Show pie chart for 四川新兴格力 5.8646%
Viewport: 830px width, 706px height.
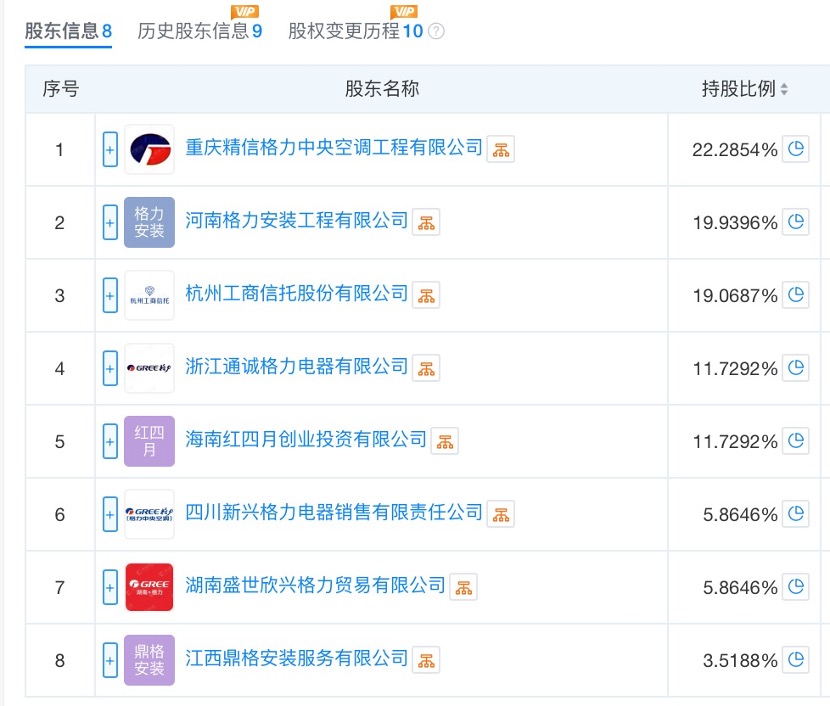tap(796, 514)
